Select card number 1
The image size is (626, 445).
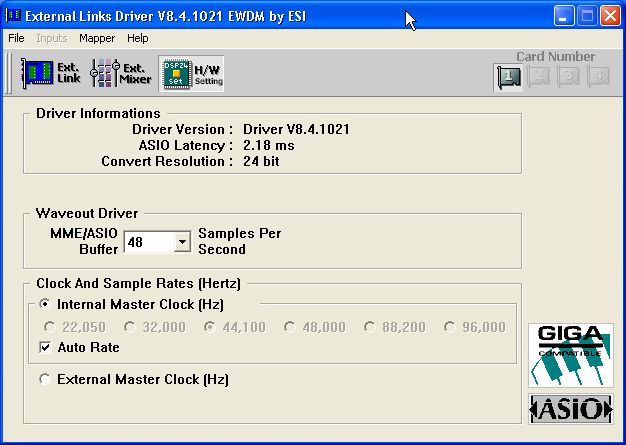tap(508, 77)
